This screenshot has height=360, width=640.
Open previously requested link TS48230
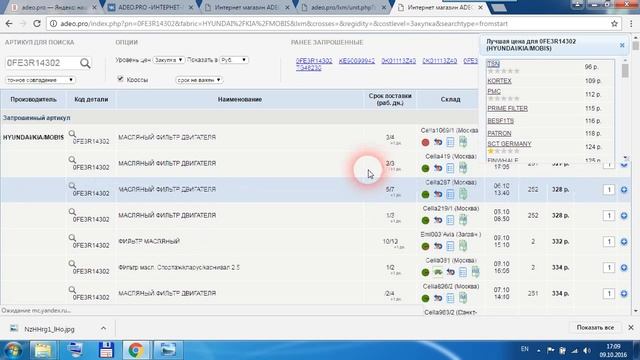[x=309, y=68]
